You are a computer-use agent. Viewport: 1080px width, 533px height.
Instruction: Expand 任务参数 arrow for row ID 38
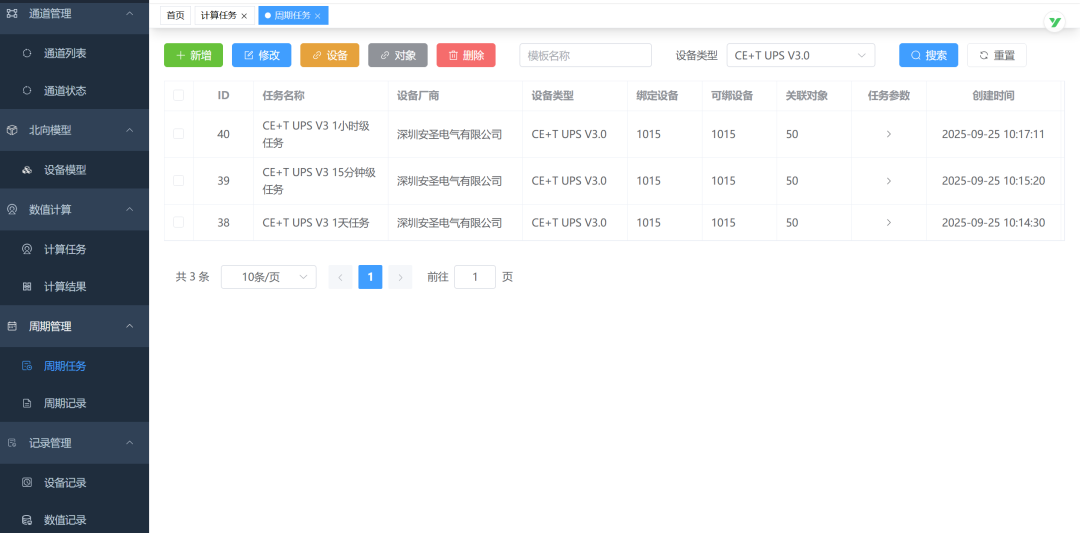(x=888, y=223)
